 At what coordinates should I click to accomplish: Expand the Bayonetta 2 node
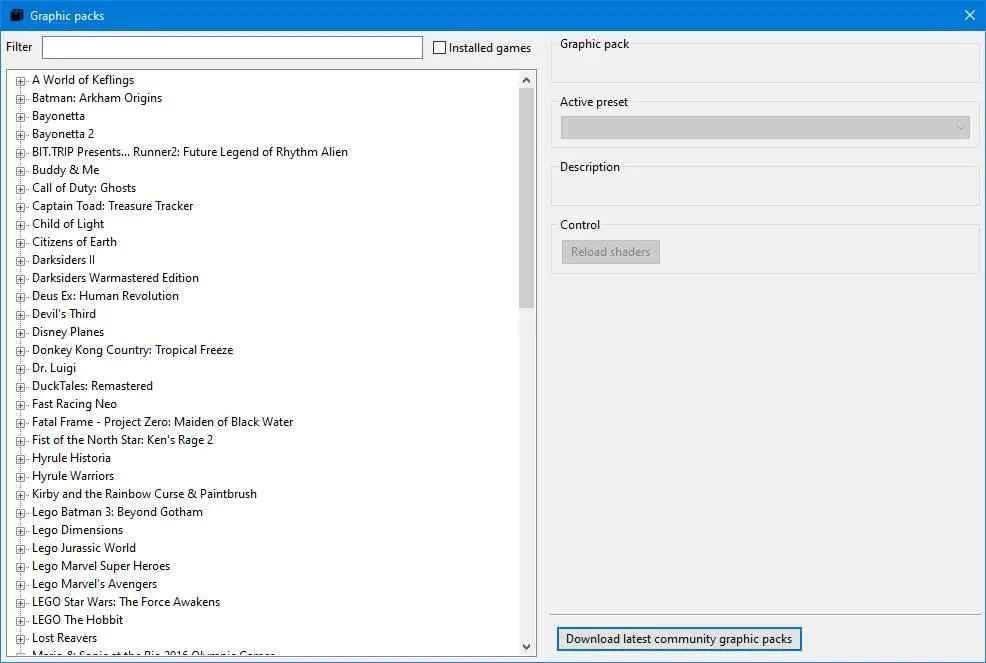[20, 135]
